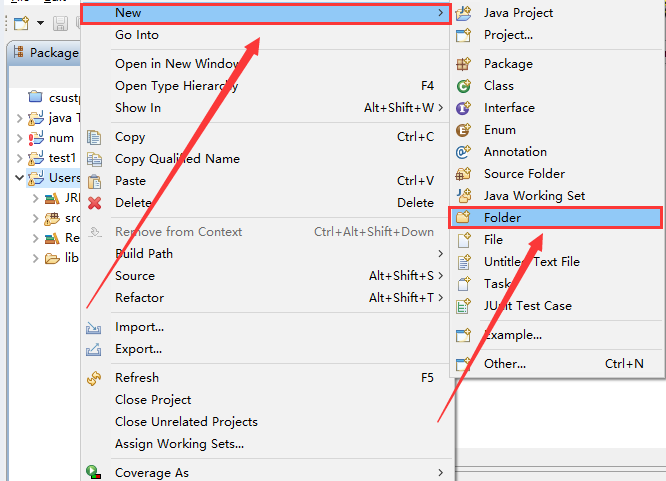The image size is (666, 481).
Task: Click the Example... icon
Action: coord(463,335)
